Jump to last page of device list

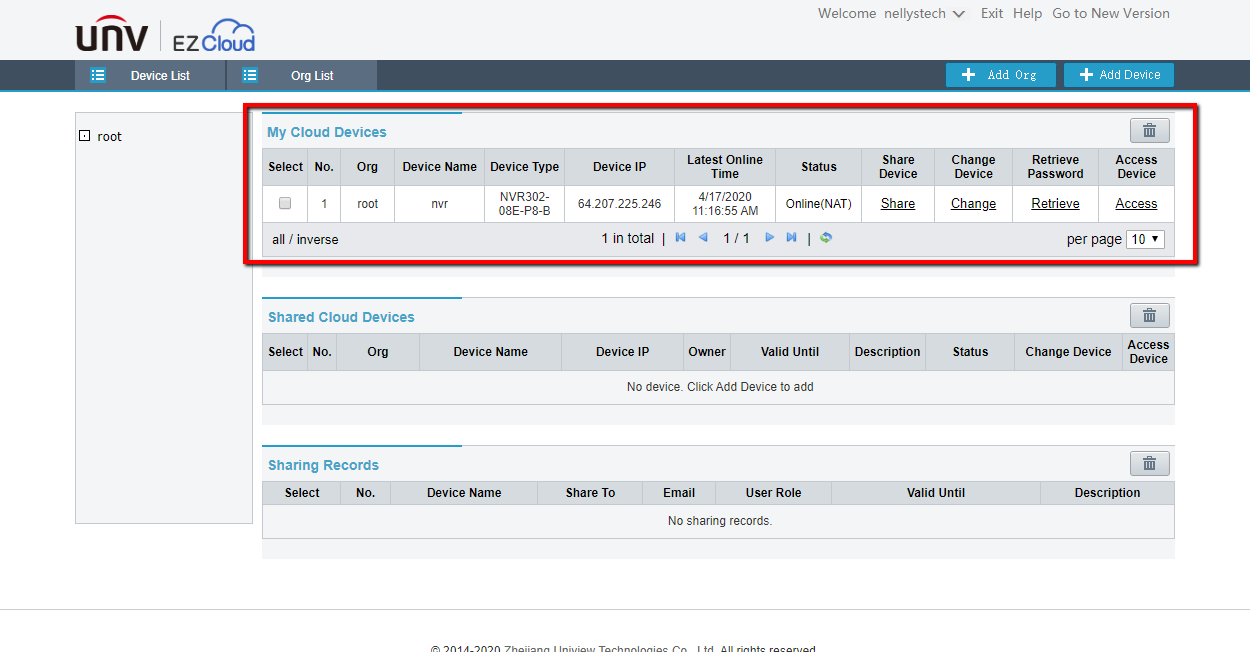pos(791,238)
